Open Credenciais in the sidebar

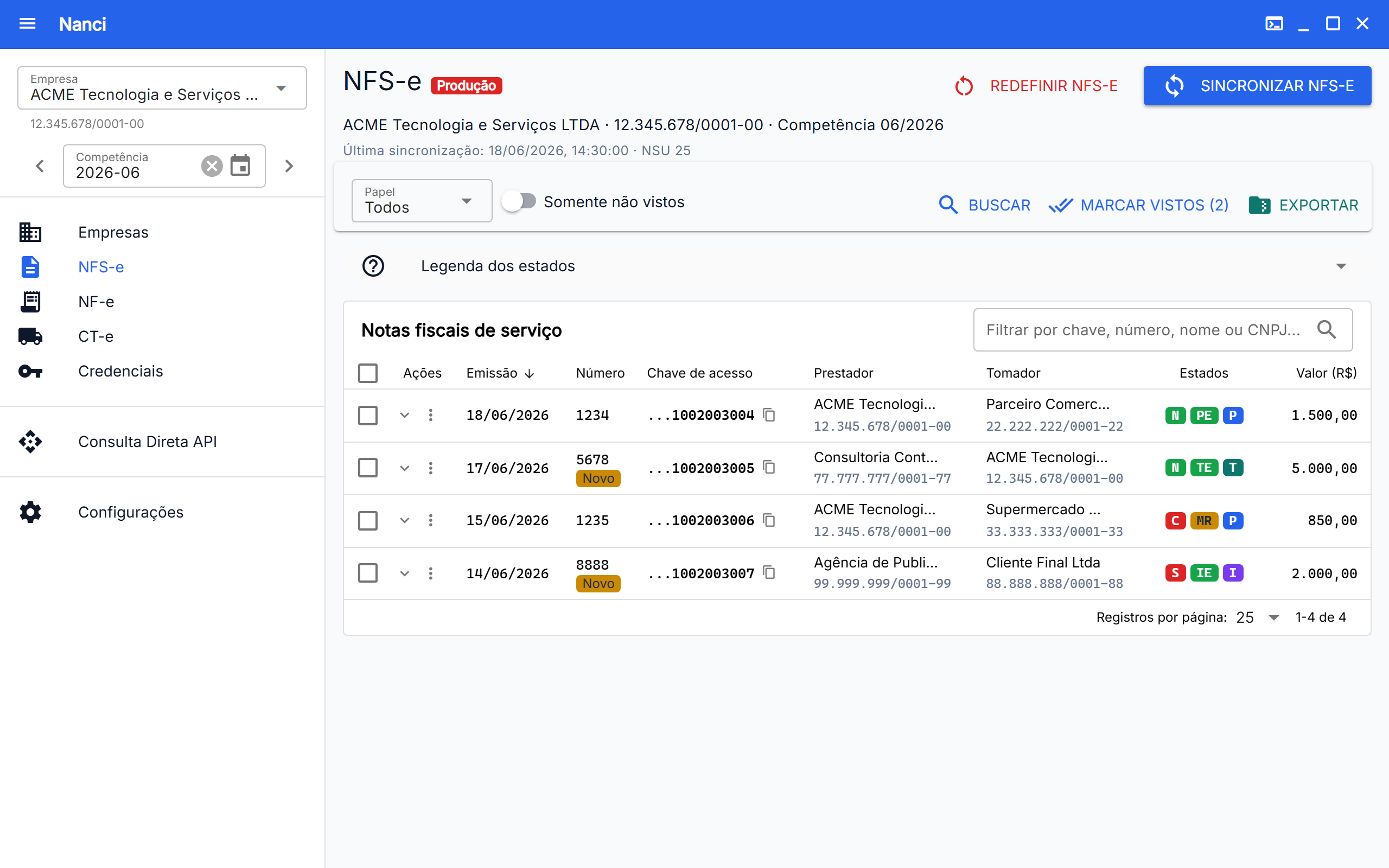click(162, 371)
